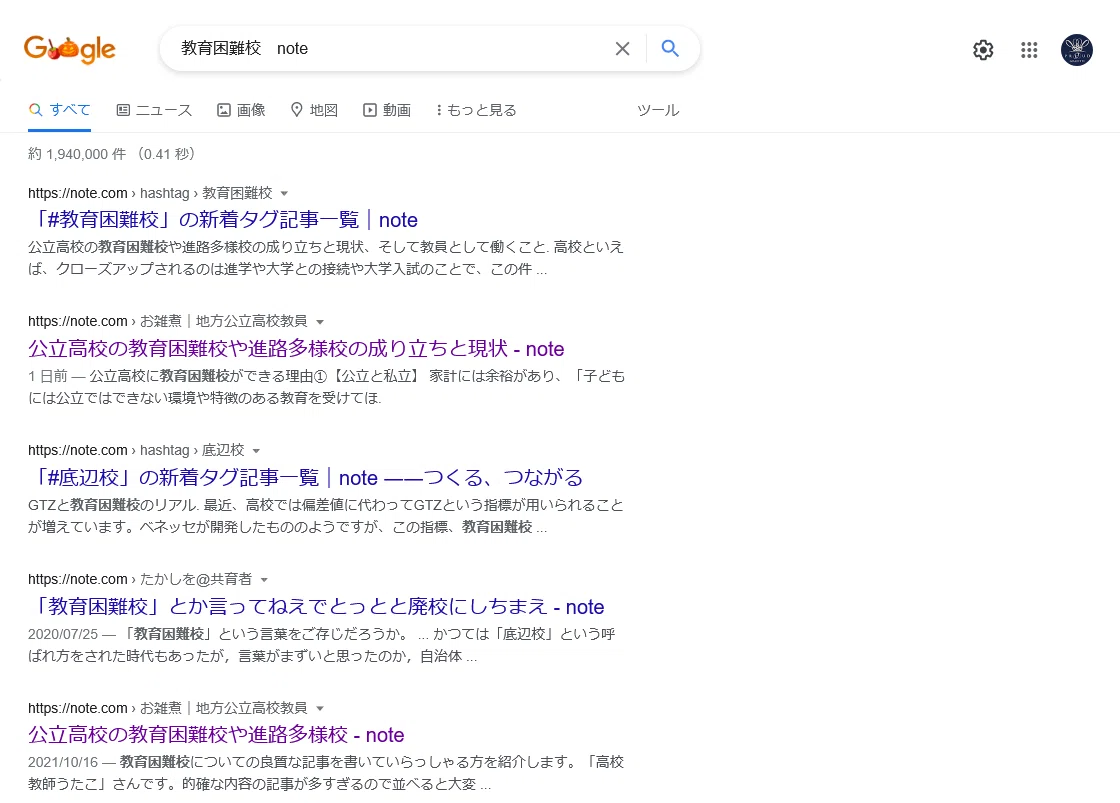
Task: Click snippet date 2020/07/25
Action: [x=63, y=634]
